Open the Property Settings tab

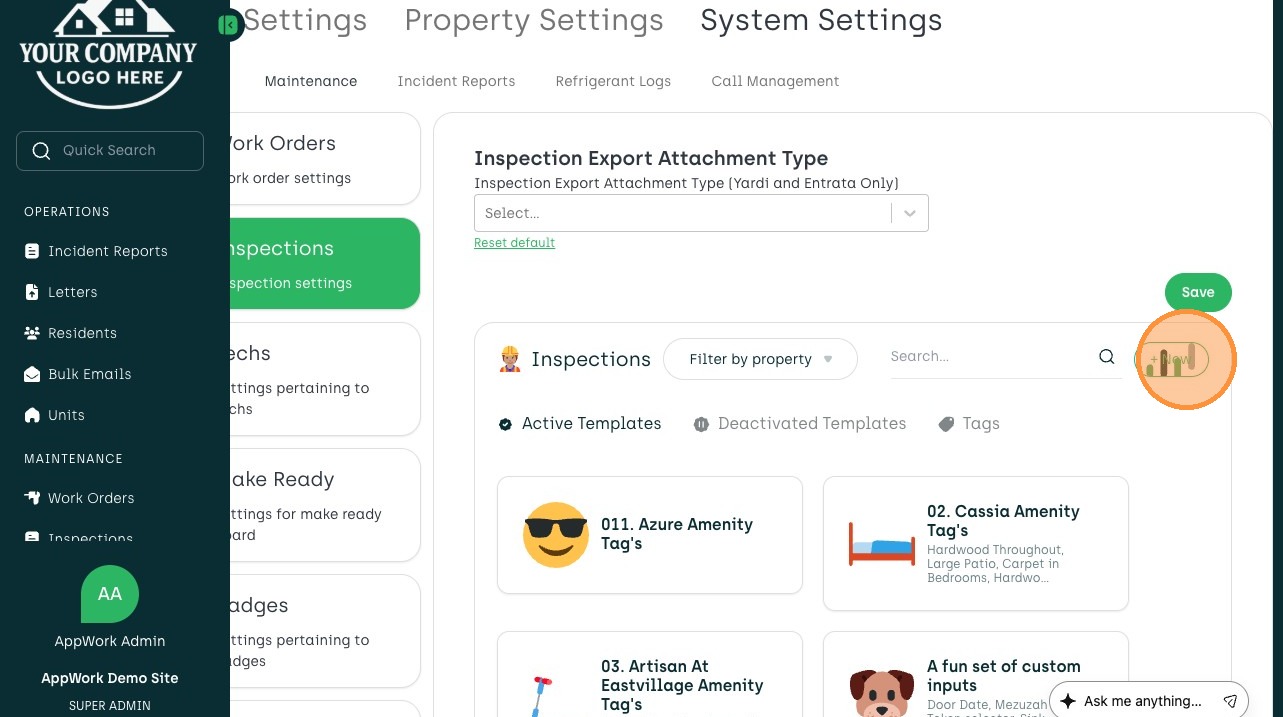coord(534,20)
